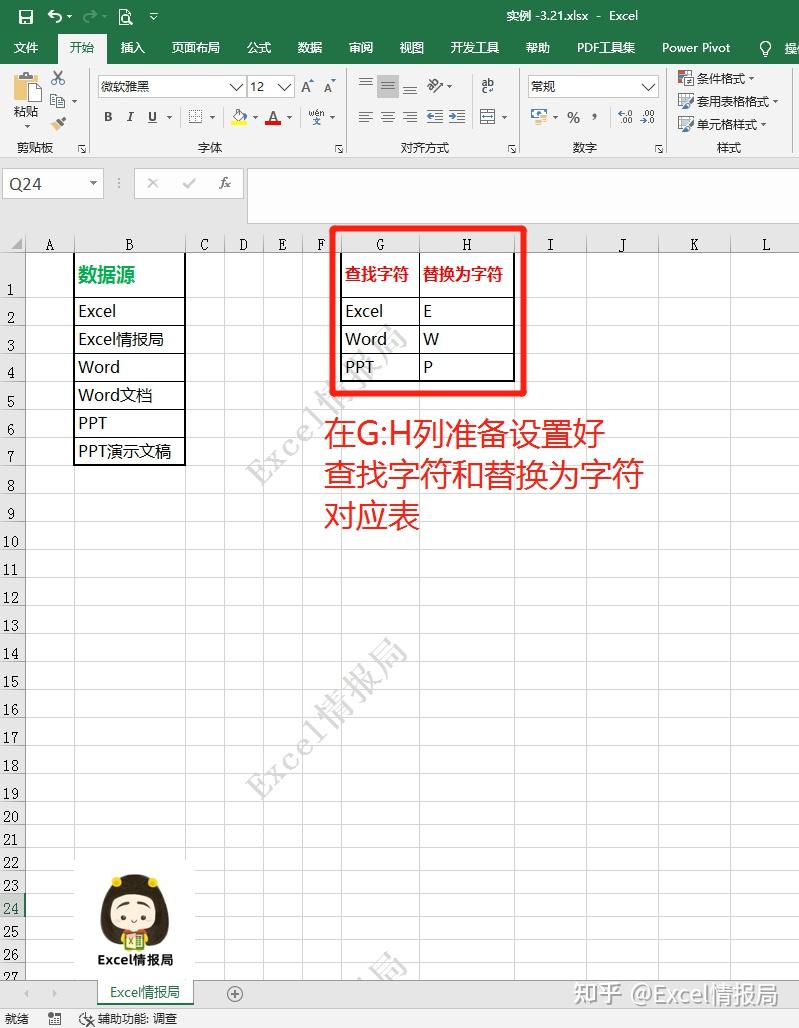Align cell text left
Image resolution: width=799 pixels, height=1028 pixels.
click(x=366, y=117)
